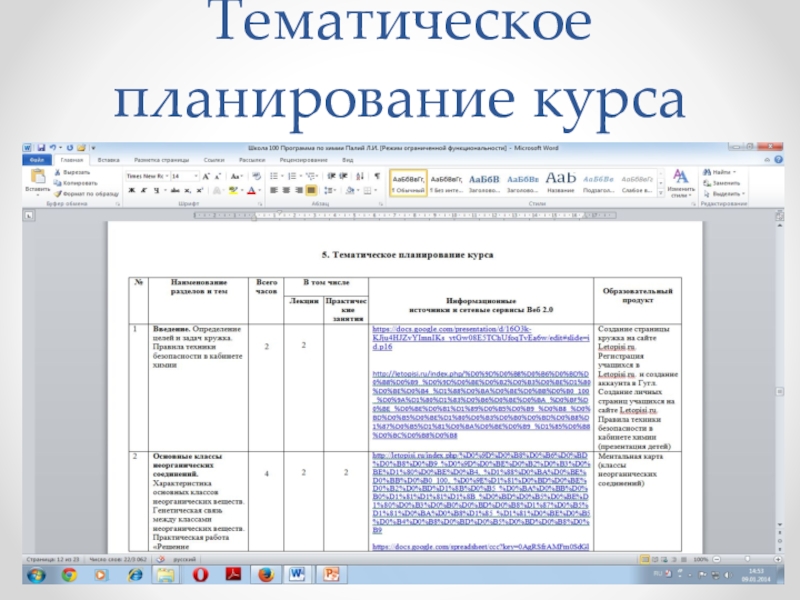Viewport: 800px width, 600px height.
Task: Click Copy (Копировать) in the clipboard group
Action: coord(76,183)
